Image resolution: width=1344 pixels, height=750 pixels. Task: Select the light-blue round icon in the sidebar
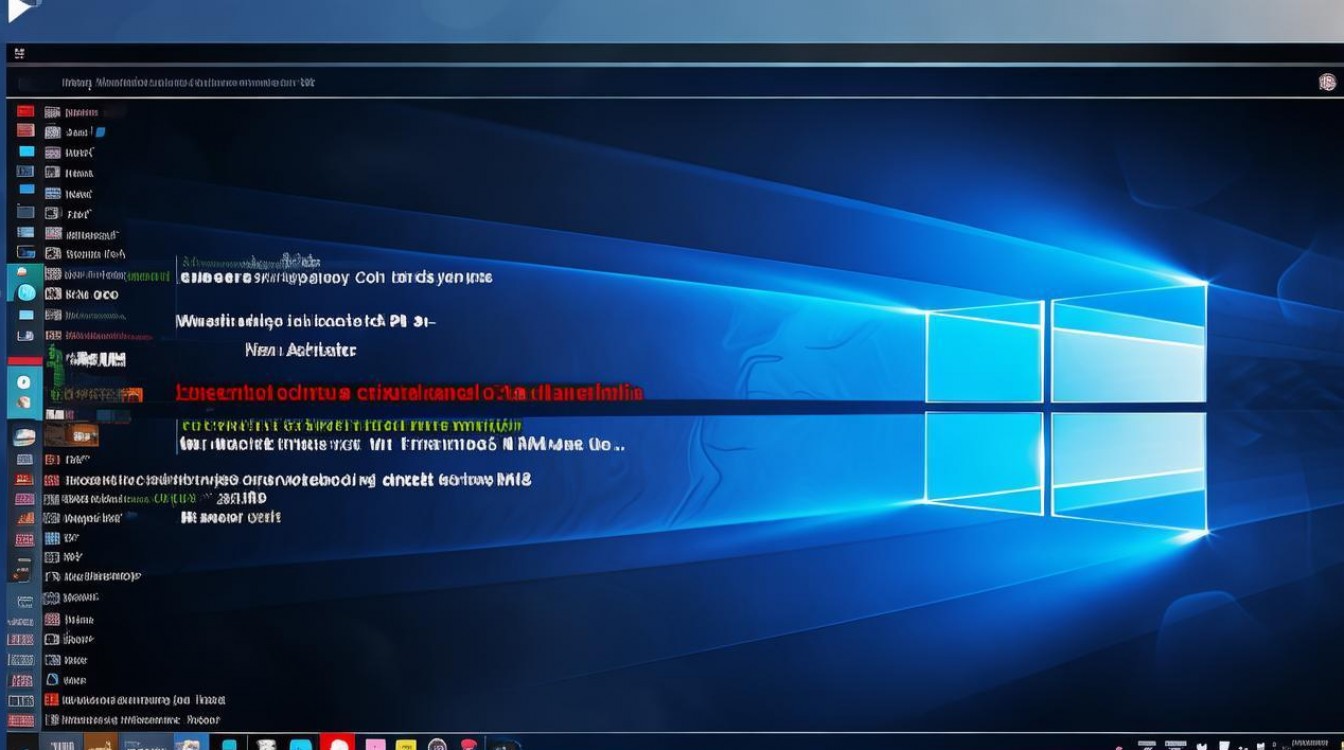click(x=26, y=293)
